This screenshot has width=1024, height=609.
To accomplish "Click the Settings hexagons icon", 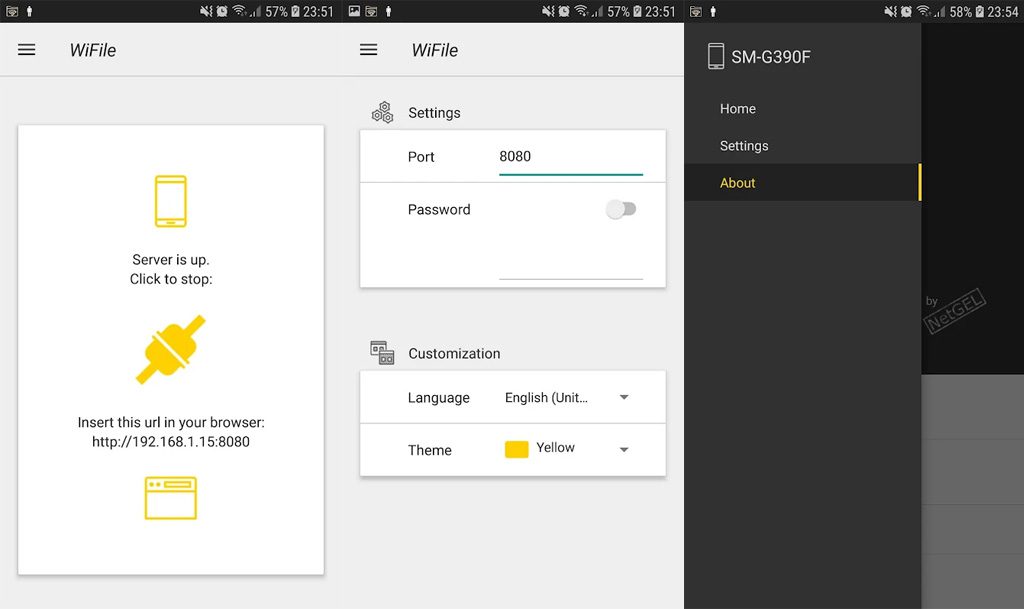I will (x=382, y=112).
